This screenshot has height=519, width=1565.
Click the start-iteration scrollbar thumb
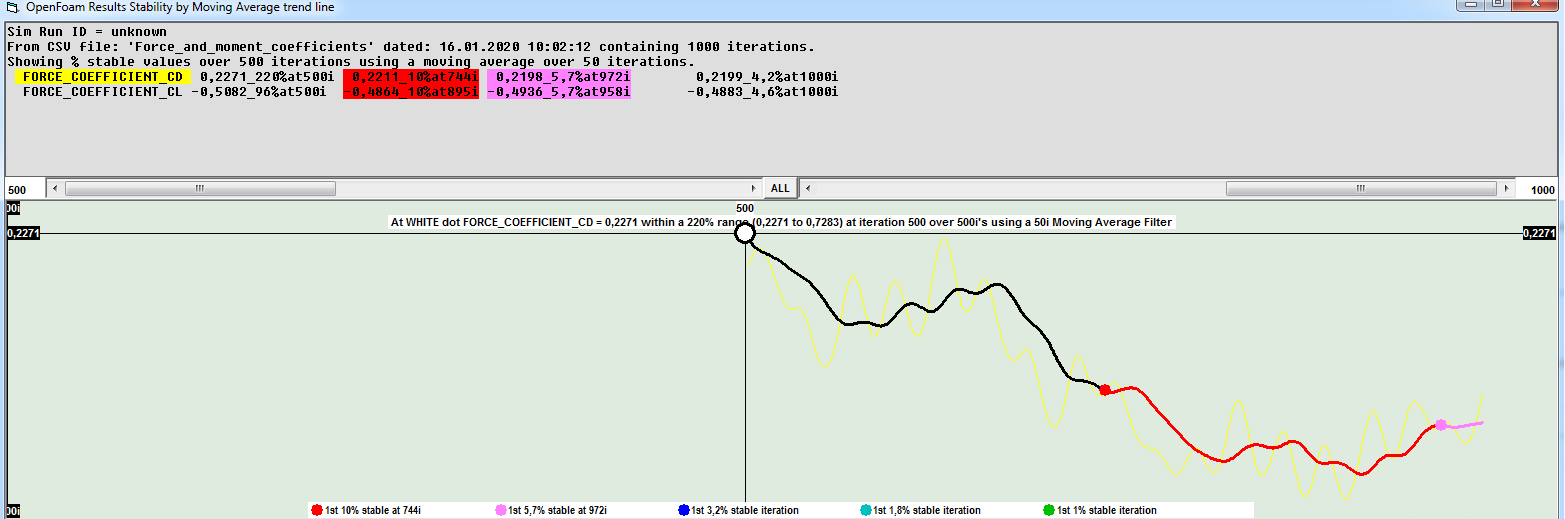pyautogui.click(x=199, y=188)
